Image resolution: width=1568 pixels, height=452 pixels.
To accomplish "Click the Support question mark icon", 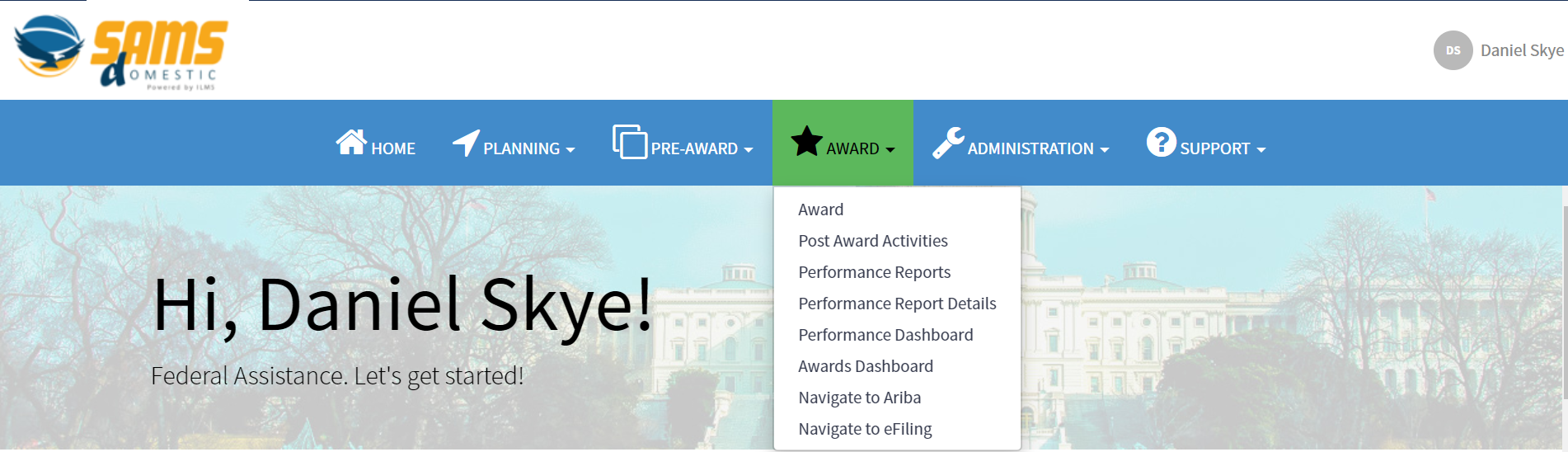I will pyautogui.click(x=1161, y=142).
